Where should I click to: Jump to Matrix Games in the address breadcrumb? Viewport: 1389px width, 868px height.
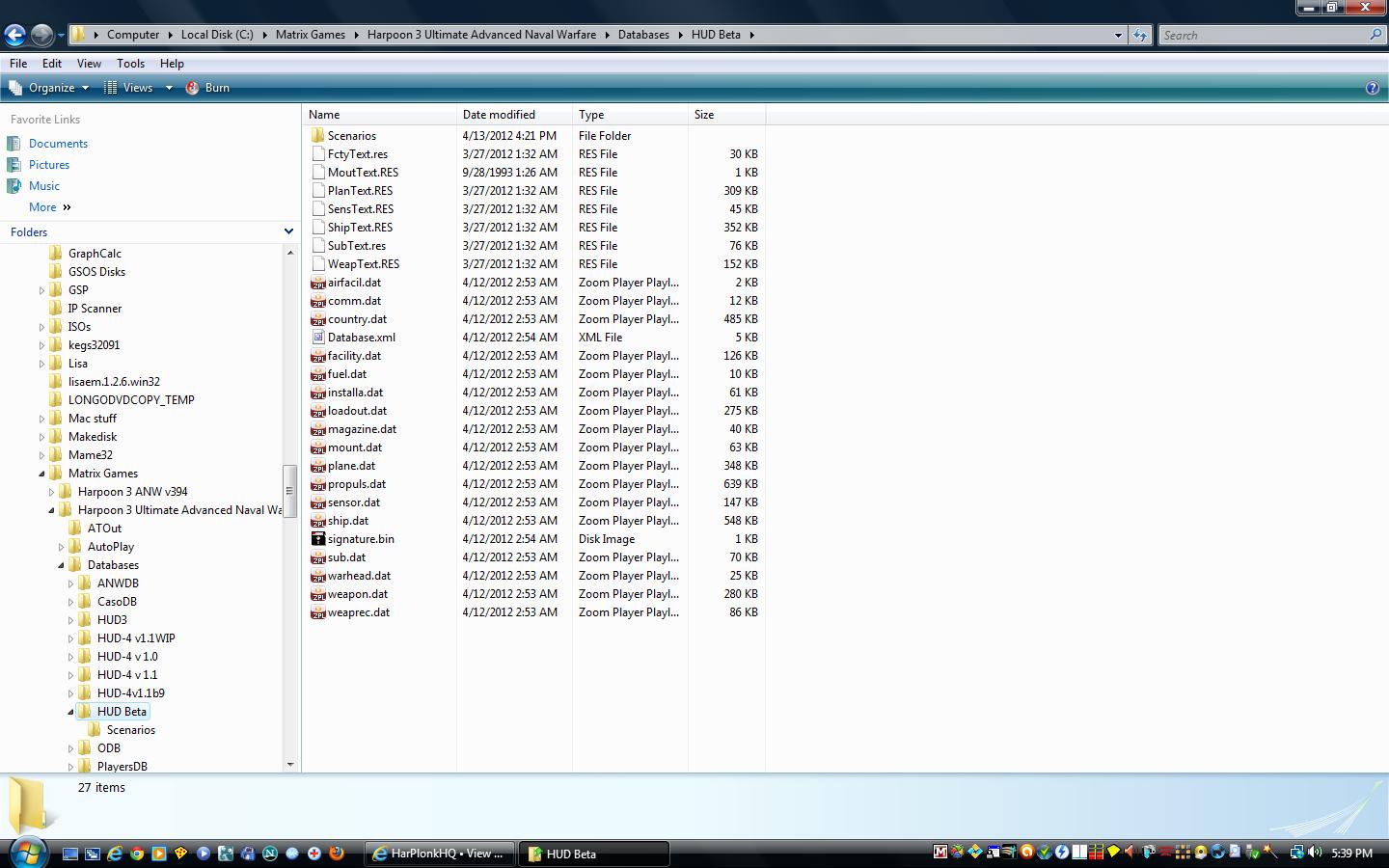311,35
